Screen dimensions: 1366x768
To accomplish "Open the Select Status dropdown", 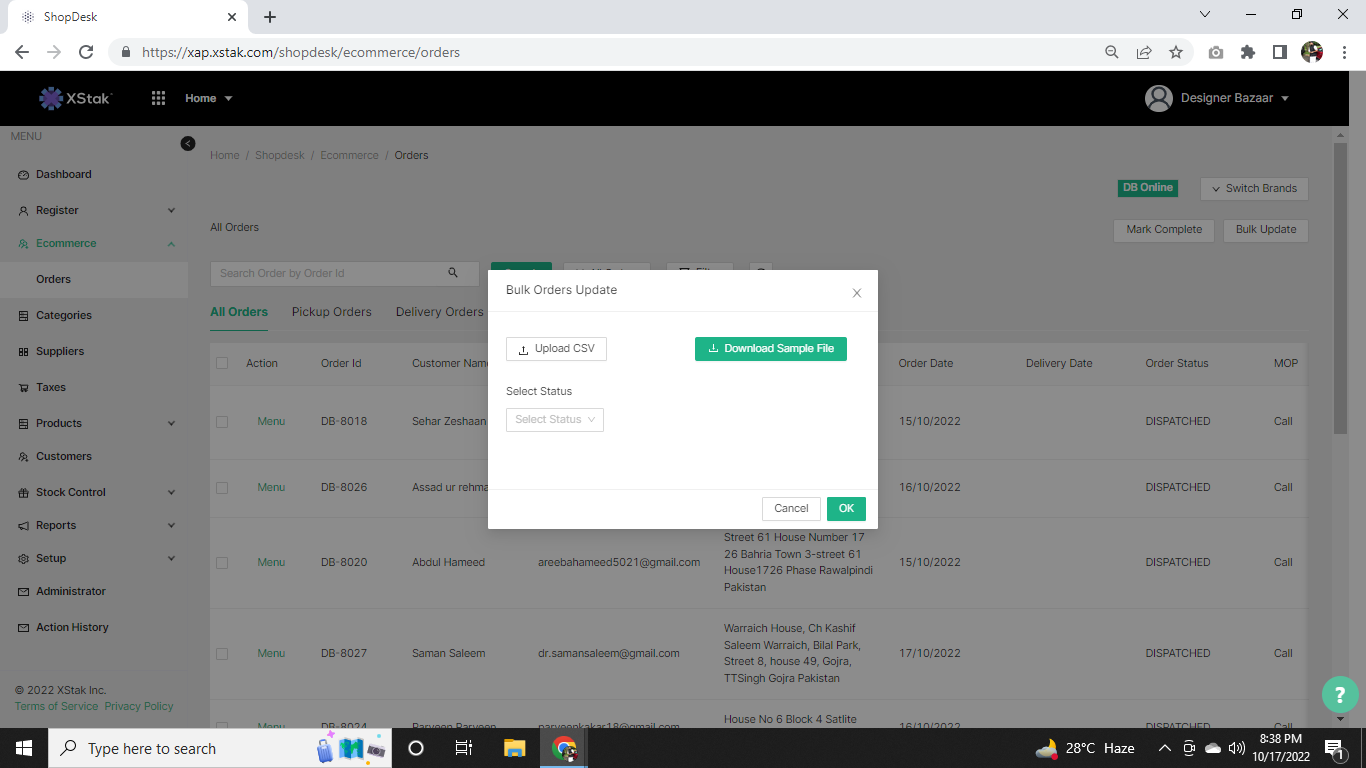I will click(555, 420).
